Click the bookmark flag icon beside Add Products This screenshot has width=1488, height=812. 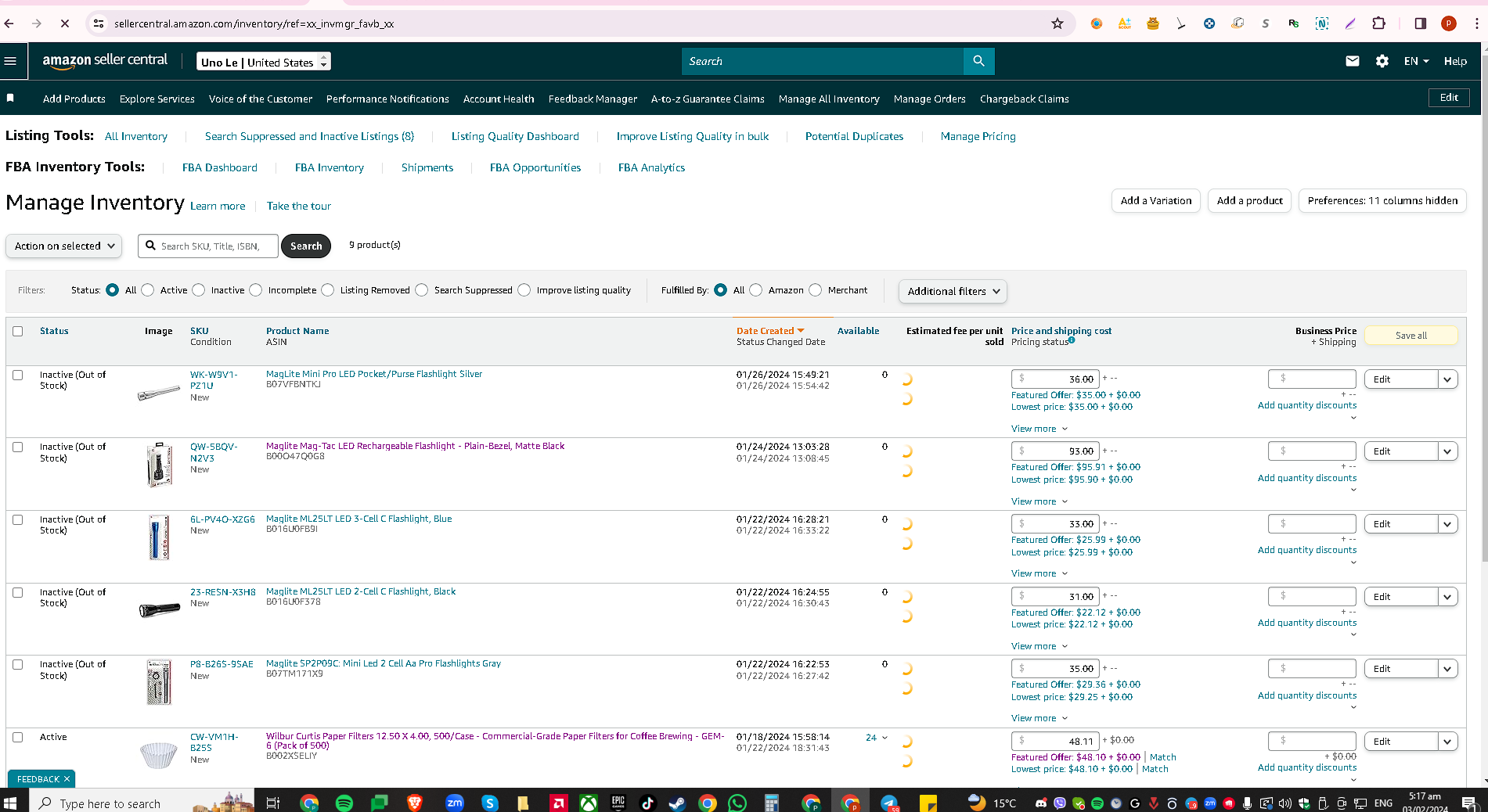coord(10,98)
